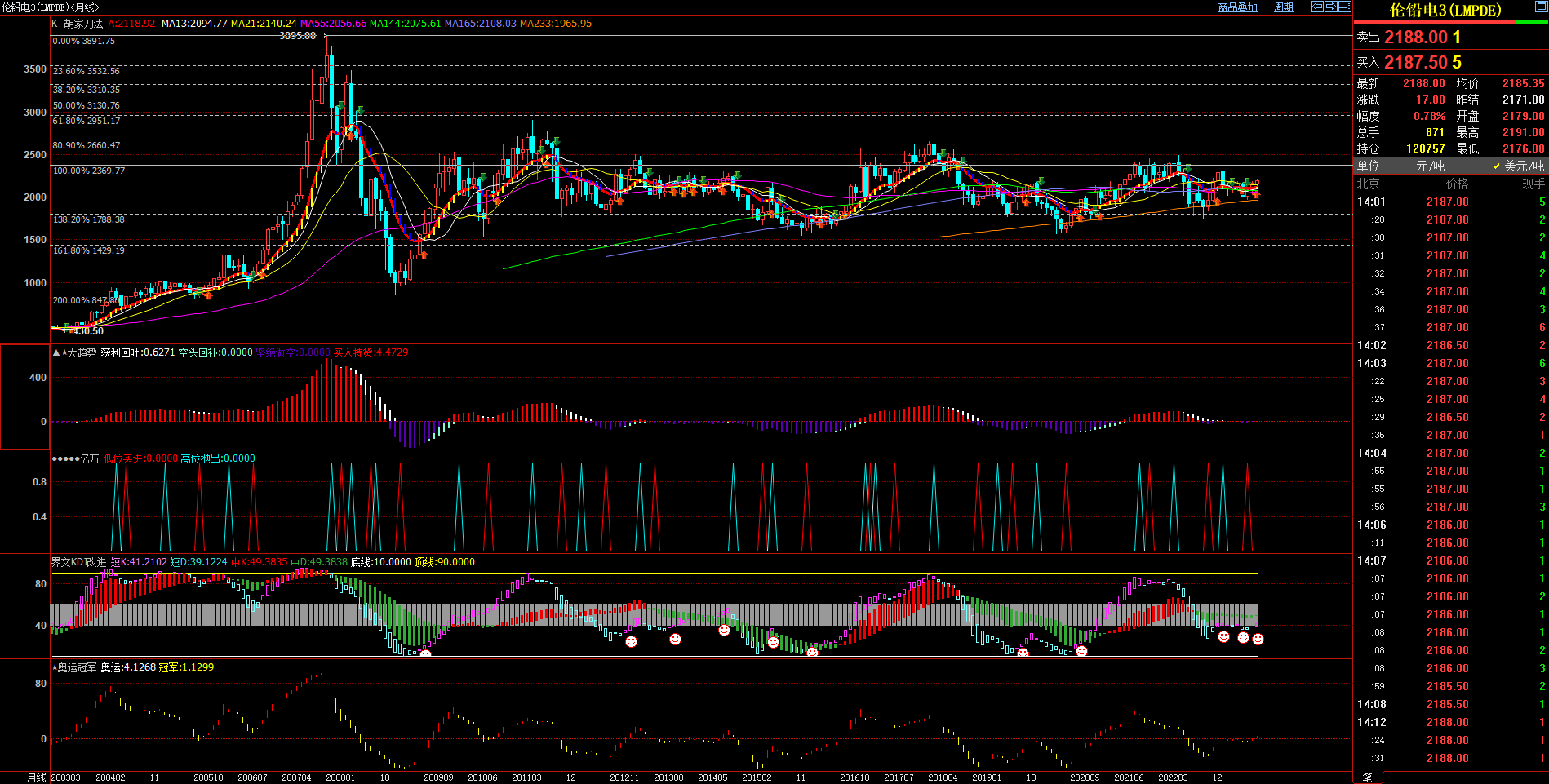The width and height of the screenshot is (1549, 784).
Task: Click the split-panel layout icon
Action: pos(1344,7)
